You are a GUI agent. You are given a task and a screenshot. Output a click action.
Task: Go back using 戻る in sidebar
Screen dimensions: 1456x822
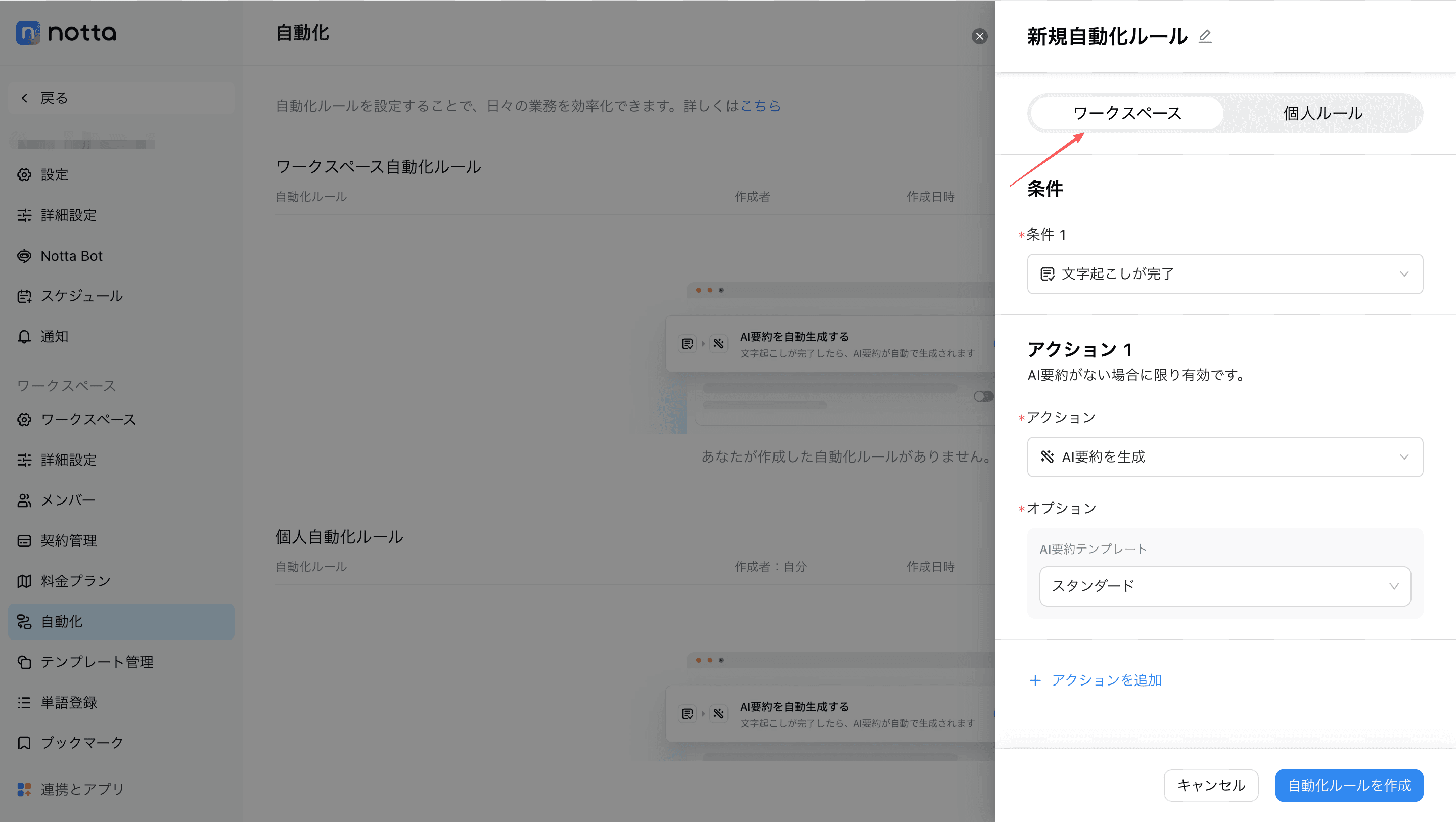(x=54, y=99)
